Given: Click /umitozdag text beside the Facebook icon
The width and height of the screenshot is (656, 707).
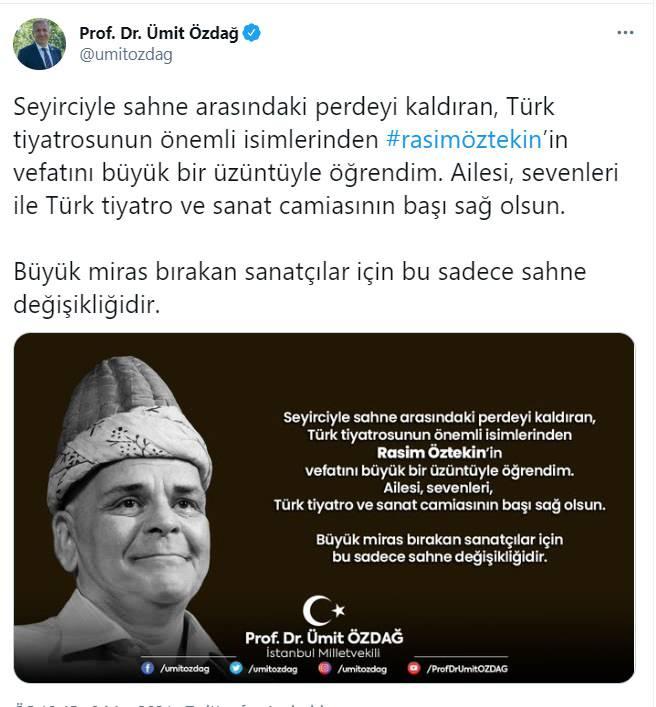Looking at the screenshot, I should pyautogui.click(x=184, y=668).
